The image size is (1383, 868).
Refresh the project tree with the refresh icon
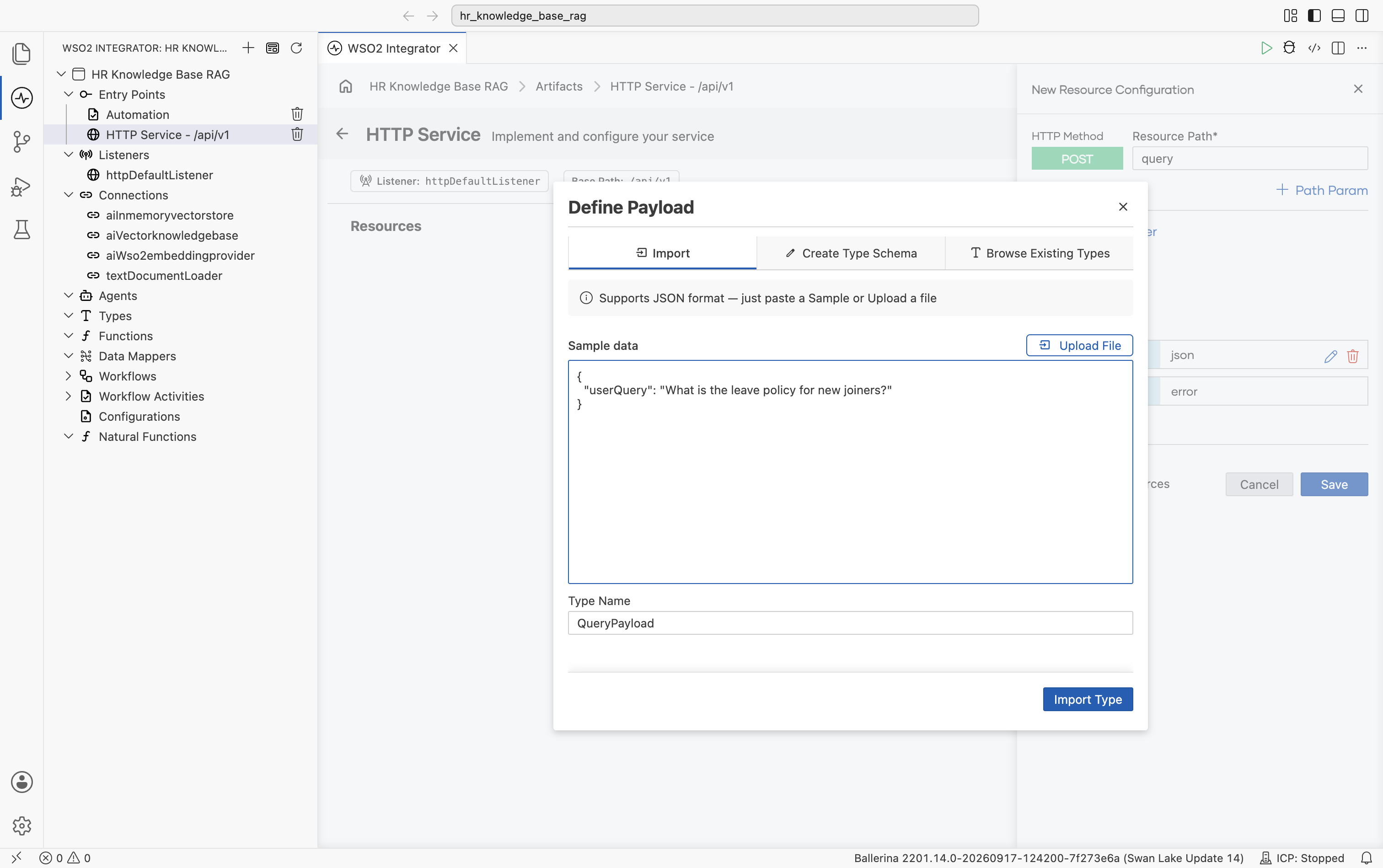click(296, 48)
